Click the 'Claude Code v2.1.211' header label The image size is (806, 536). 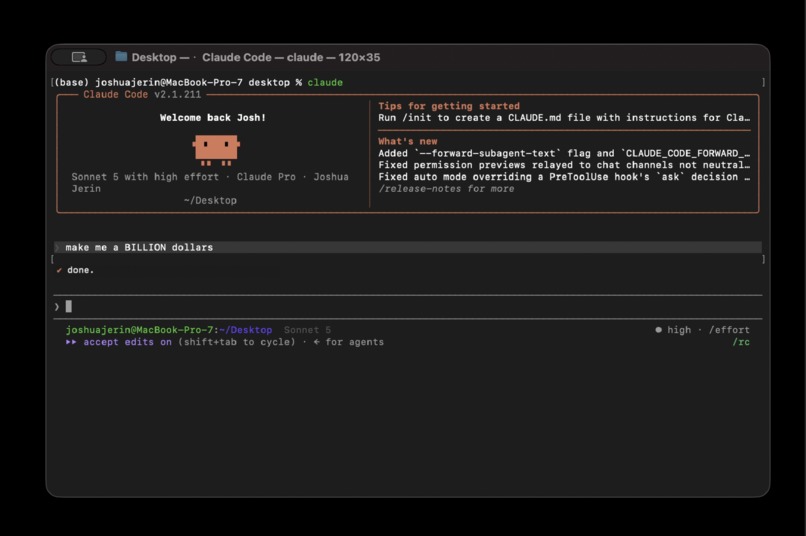pos(142,95)
